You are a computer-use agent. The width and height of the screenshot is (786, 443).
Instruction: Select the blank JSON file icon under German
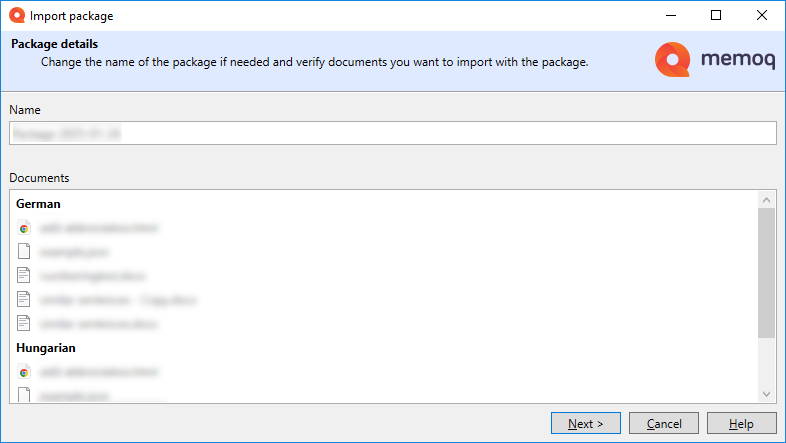click(x=25, y=252)
